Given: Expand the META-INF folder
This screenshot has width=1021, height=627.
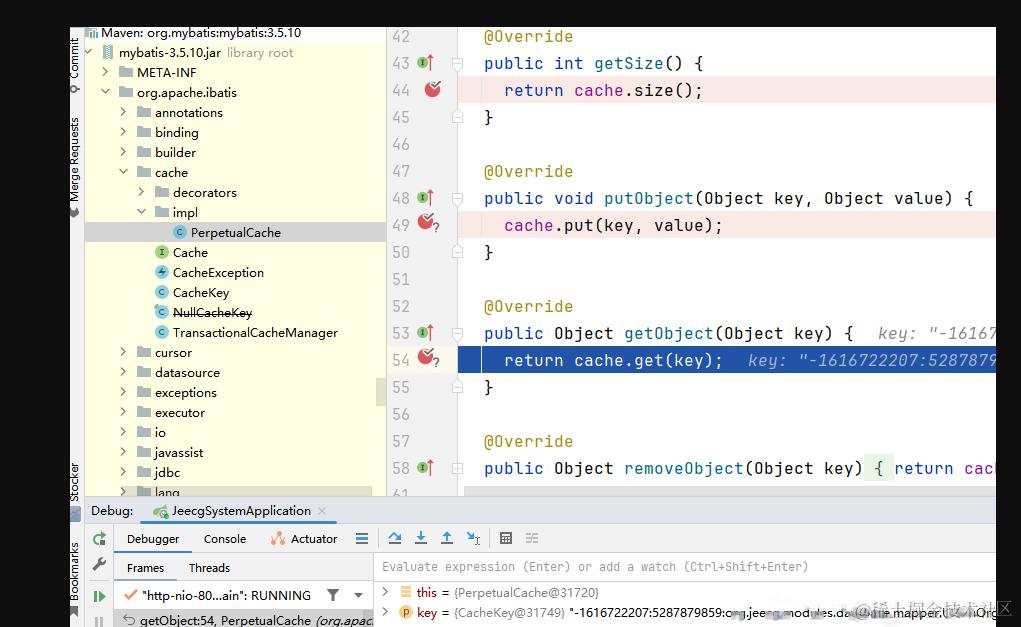Looking at the screenshot, I should tap(105, 72).
